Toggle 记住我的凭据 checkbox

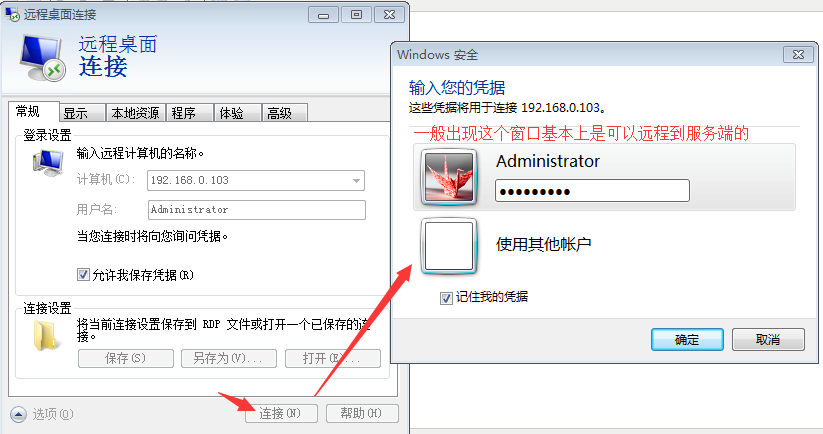446,298
